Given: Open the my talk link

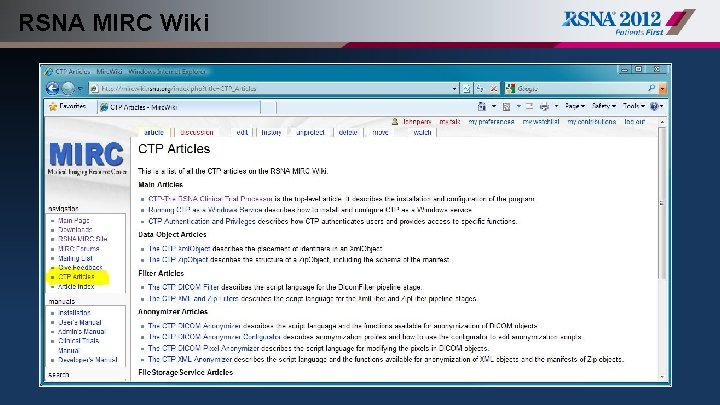Looking at the screenshot, I should point(450,122).
